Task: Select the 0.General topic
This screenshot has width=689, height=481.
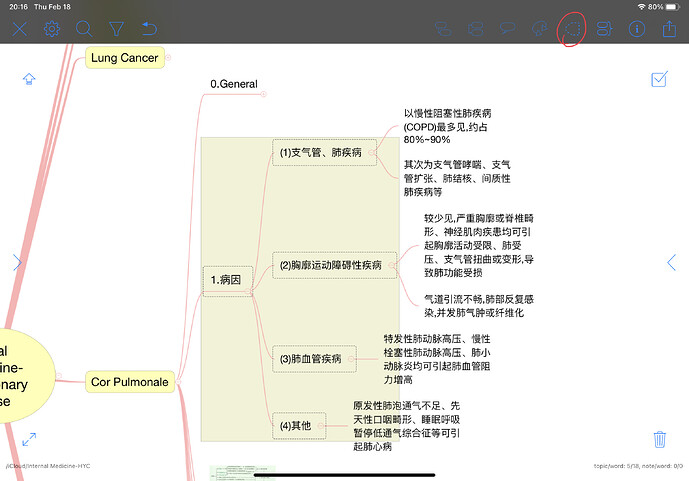Action: 234,84
